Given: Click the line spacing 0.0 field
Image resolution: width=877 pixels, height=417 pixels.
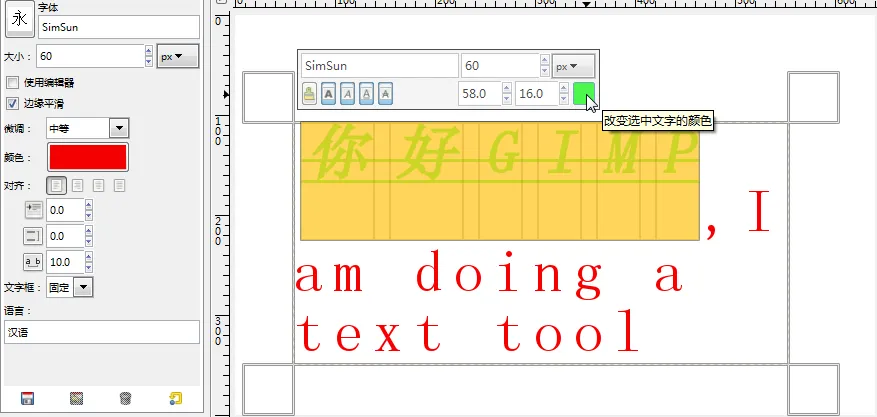Looking at the screenshot, I should click(65, 236).
